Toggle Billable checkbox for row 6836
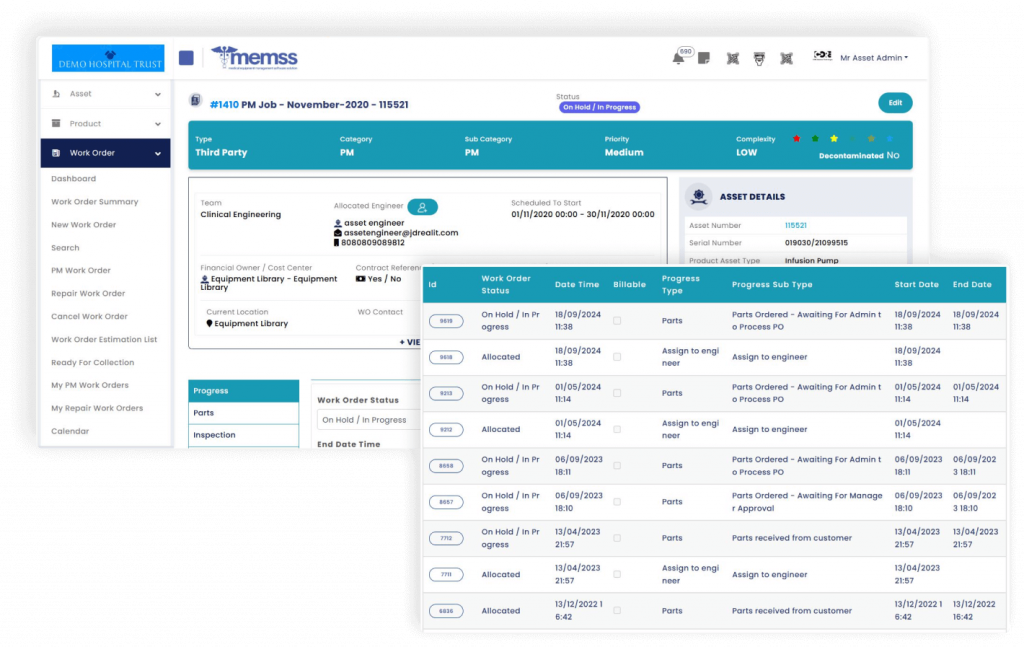 point(617,611)
